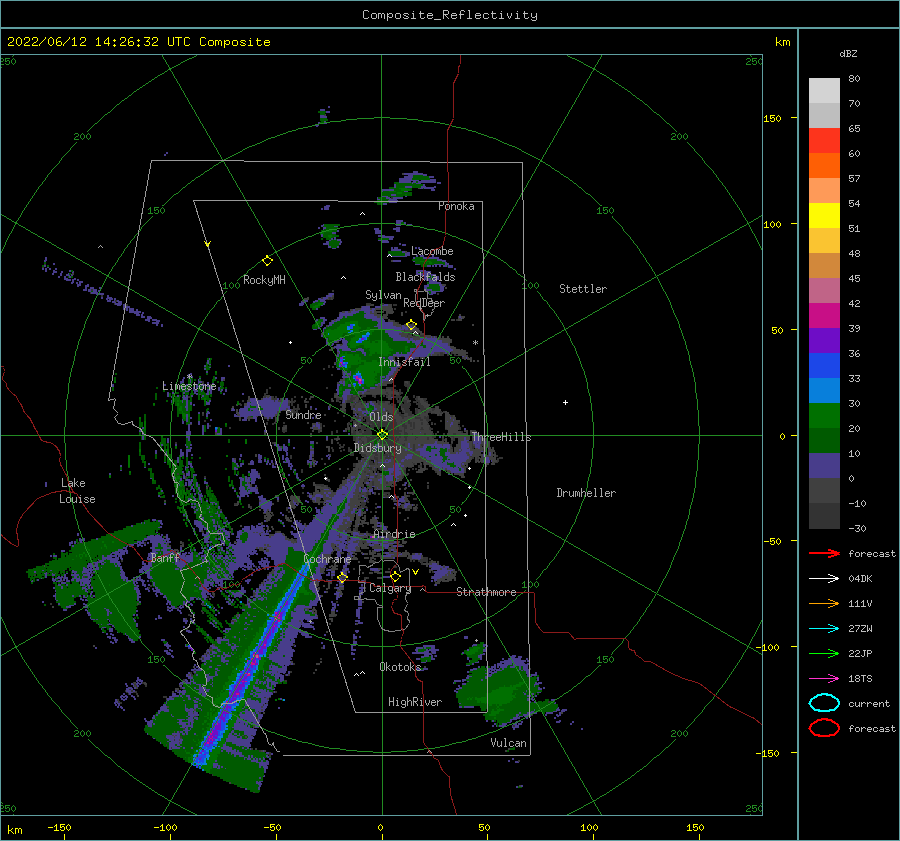
Task: Select the yellow diamond marker below RedDeer
Action: pos(411,325)
